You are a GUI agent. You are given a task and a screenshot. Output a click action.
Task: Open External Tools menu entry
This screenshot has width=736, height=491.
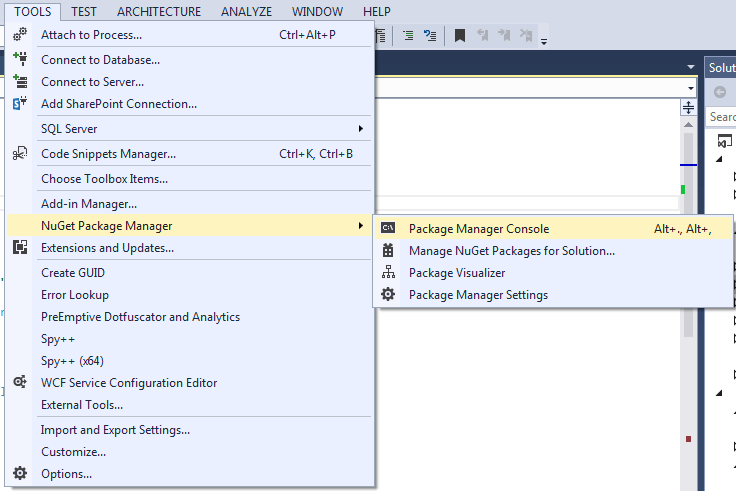(190, 405)
